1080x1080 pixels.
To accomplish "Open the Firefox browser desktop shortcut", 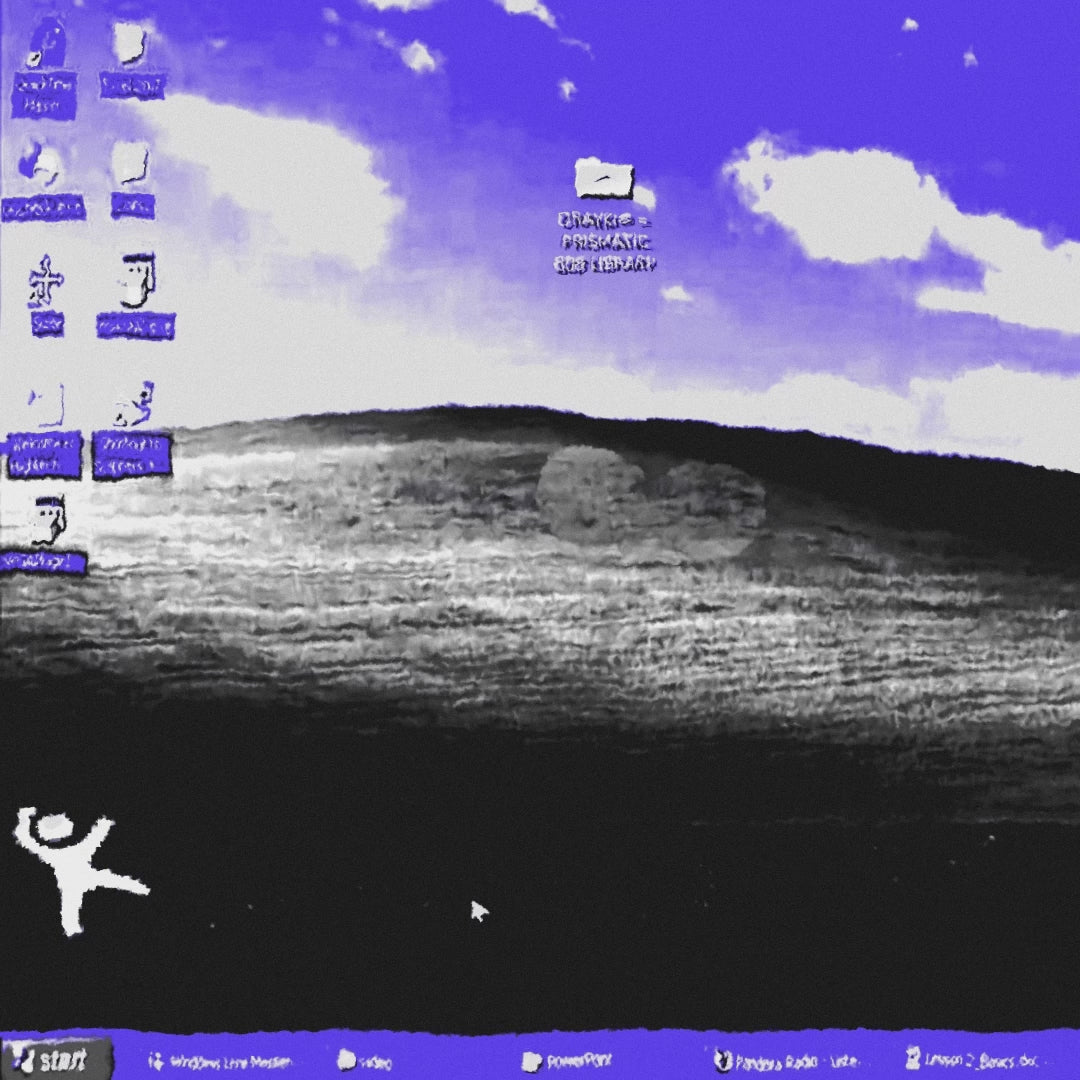I will tap(42, 165).
